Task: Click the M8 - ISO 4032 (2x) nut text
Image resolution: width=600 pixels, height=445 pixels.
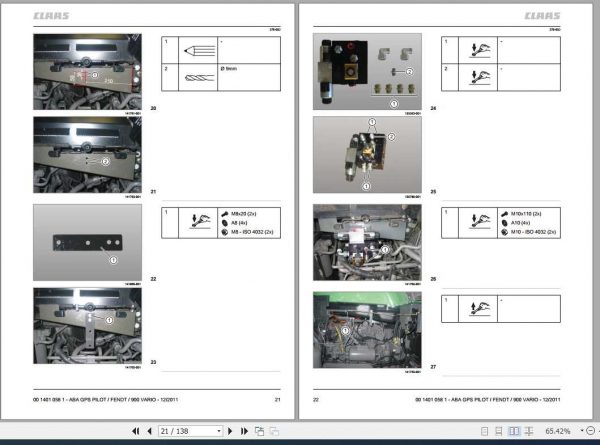Action: [252, 232]
